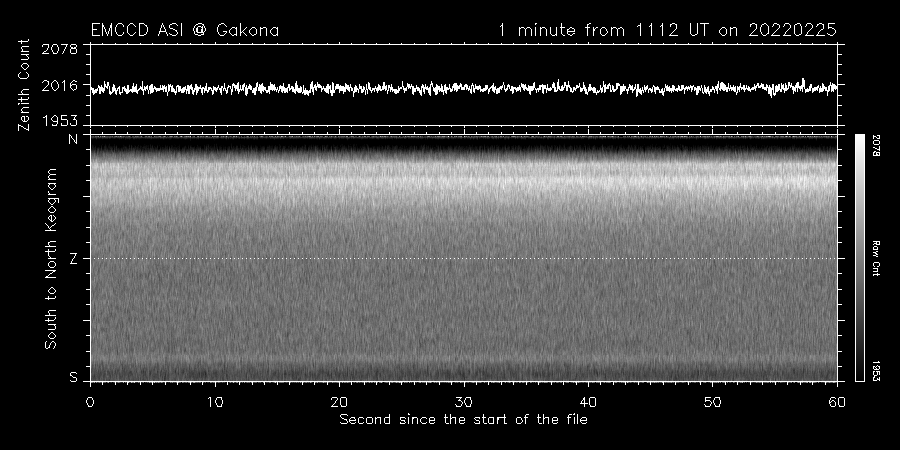The width and height of the screenshot is (900, 450).
Task: Click the '1 minute from 1112 UT on 20220225' header
Action: click(x=668, y=30)
